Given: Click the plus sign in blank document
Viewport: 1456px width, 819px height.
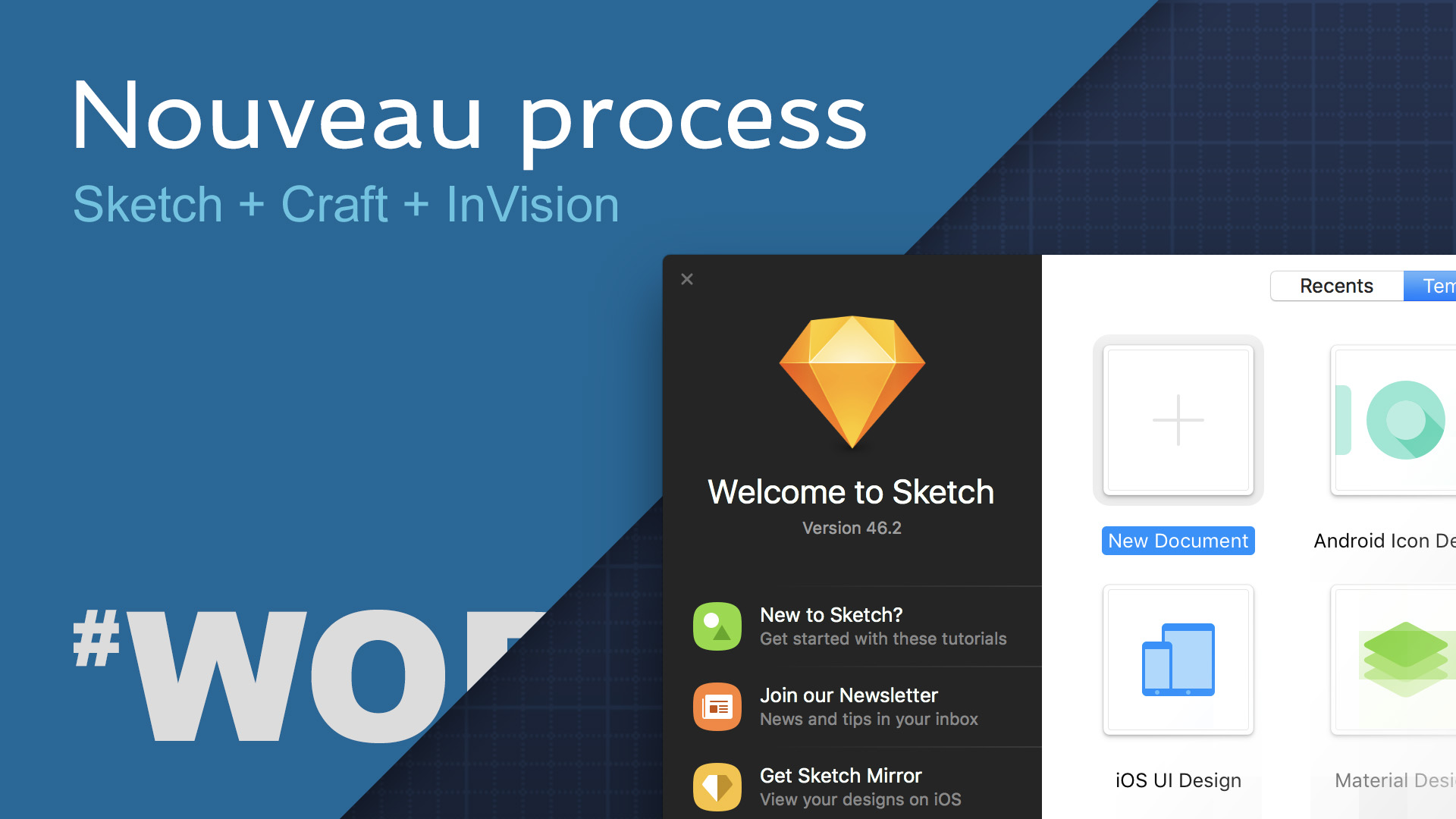Looking at the screenshot, I should click(1178, 420).
